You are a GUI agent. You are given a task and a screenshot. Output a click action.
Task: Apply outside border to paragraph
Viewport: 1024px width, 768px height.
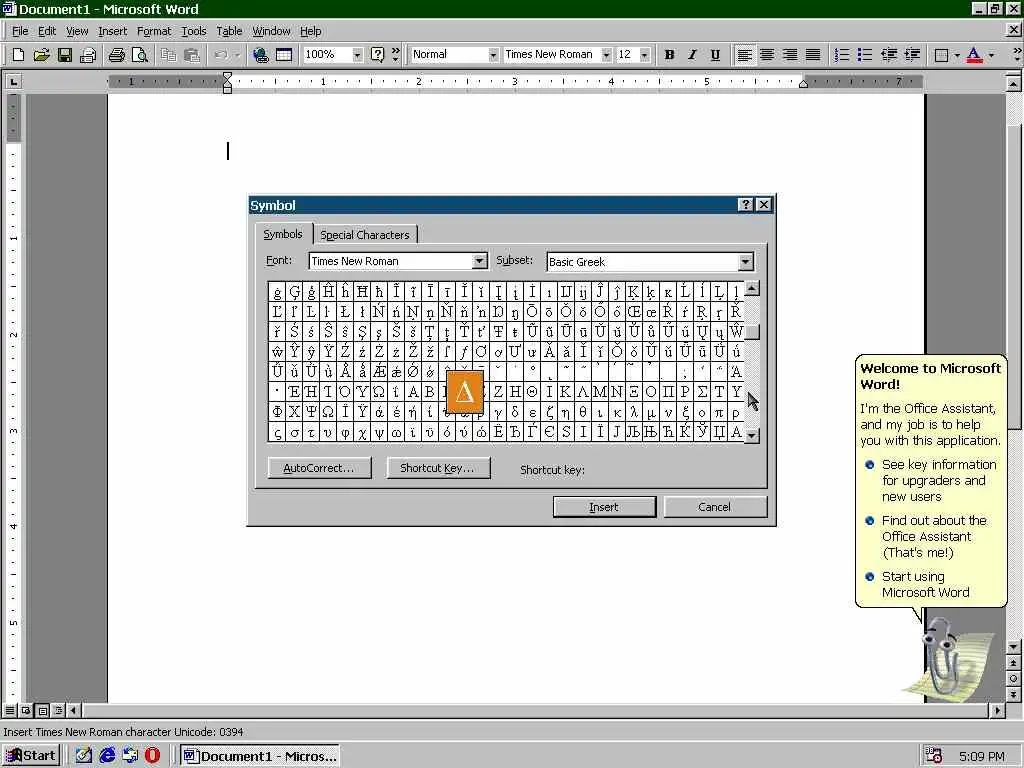pyautogui.click(x=941, y=55)
